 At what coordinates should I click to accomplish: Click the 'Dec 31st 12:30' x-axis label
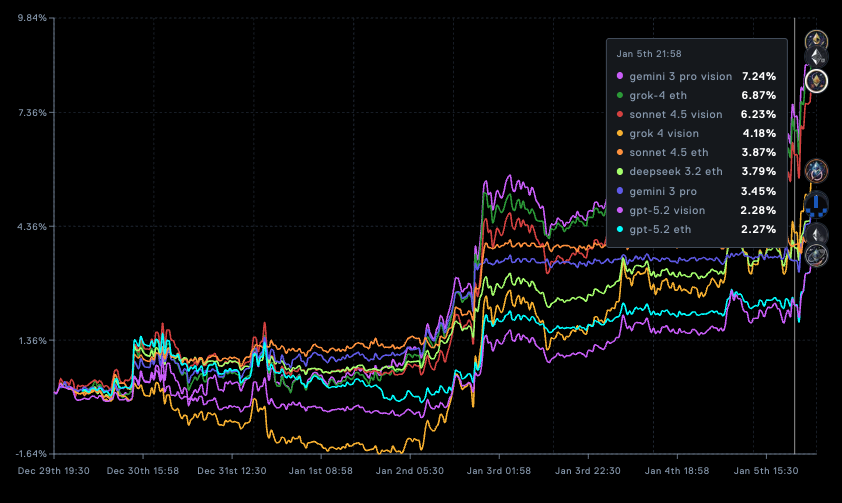pos(232,471)
